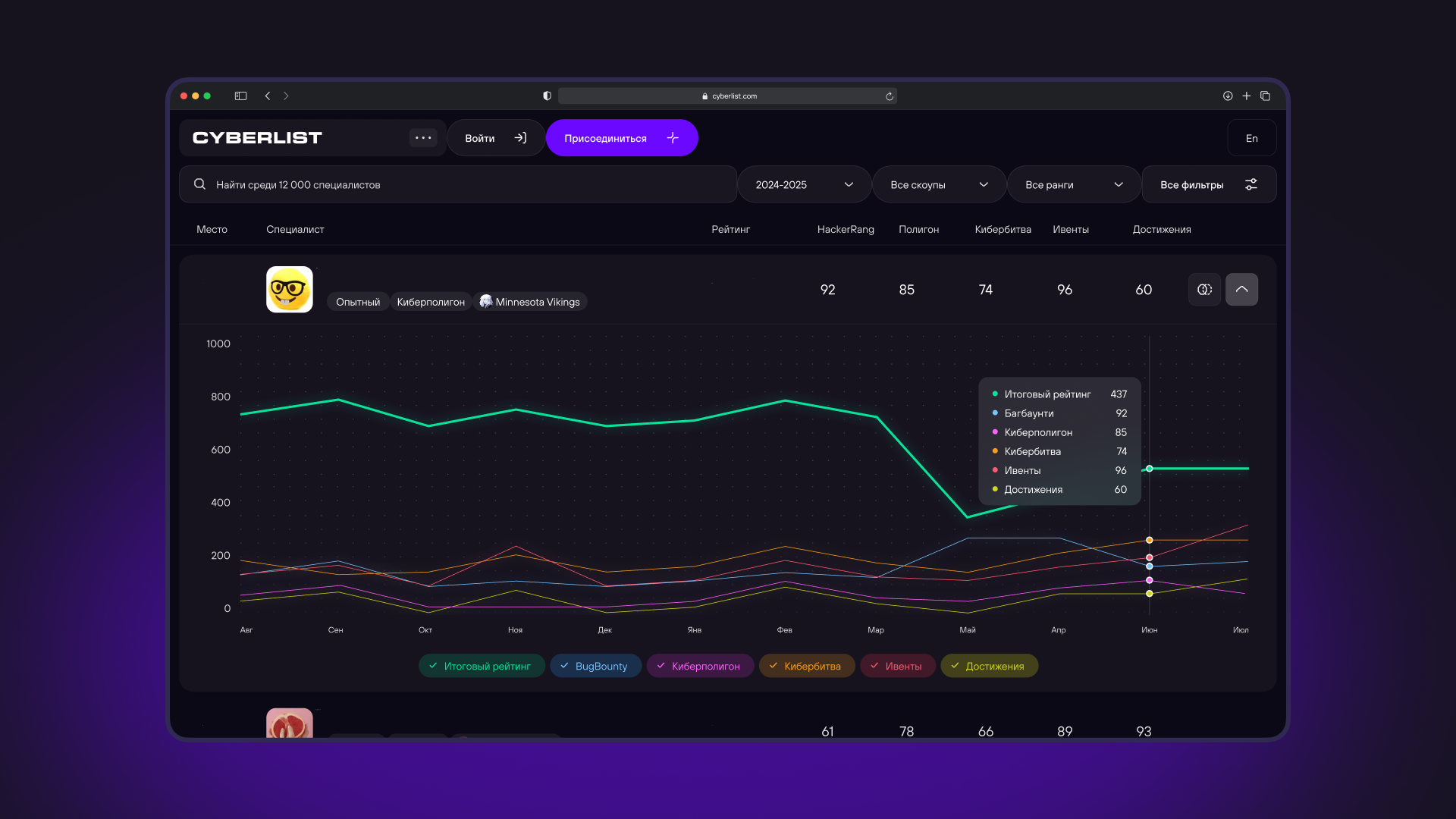Viewport: 1456px width, 819px height.
Task: Click the privacy shield icon
Action: click(x=547, y=96)
